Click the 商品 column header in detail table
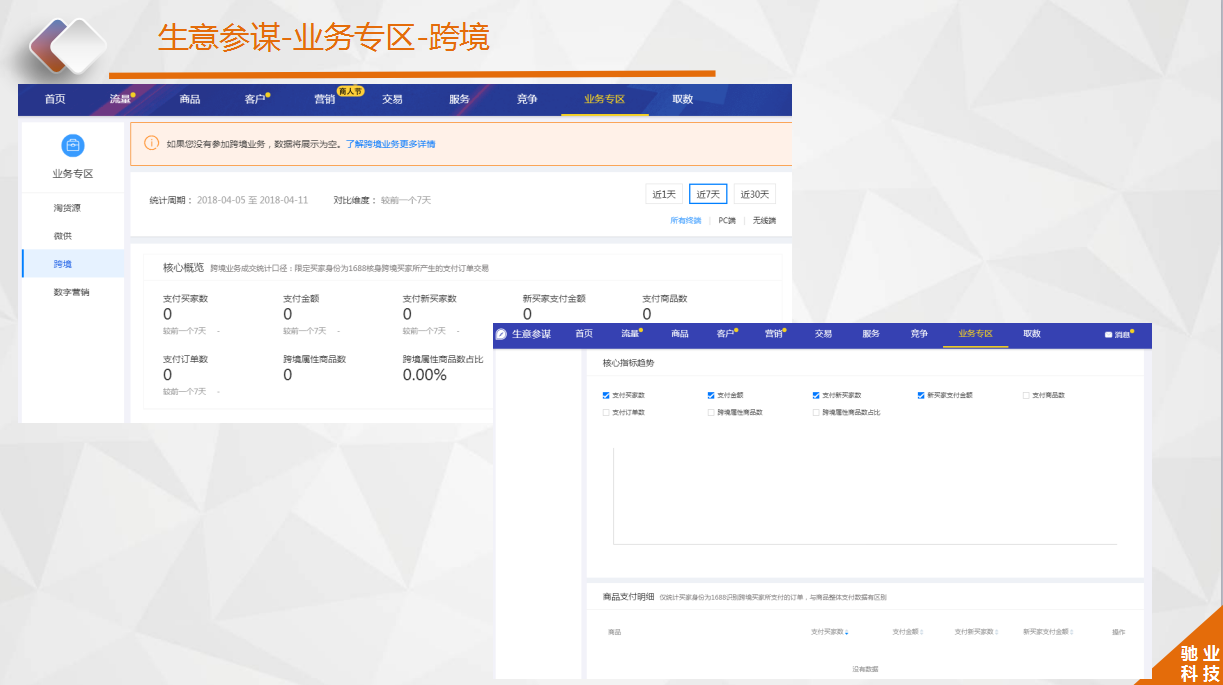 (x=614, y=632)
